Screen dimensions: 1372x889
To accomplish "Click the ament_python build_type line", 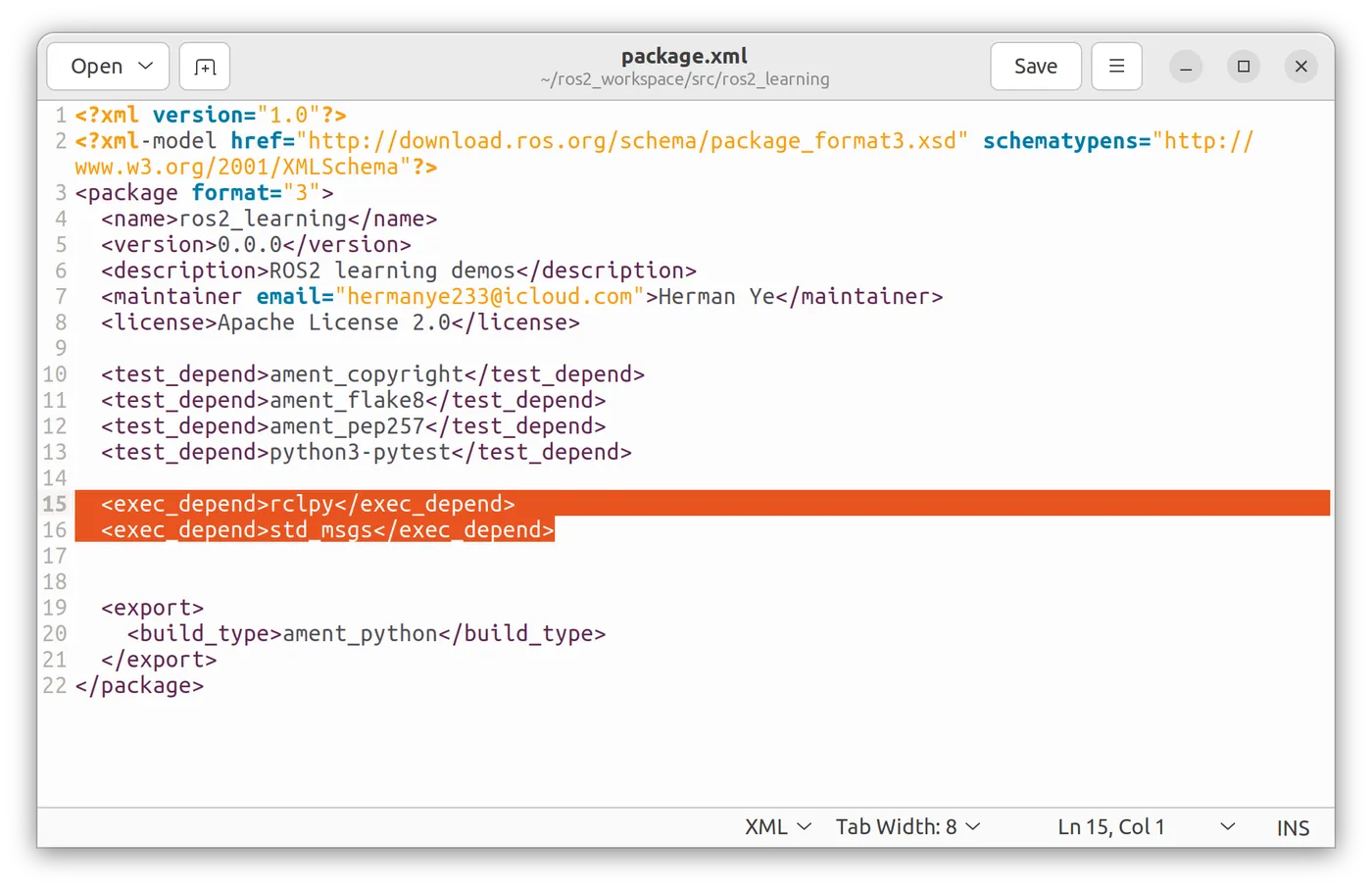I will coord(367,634).
